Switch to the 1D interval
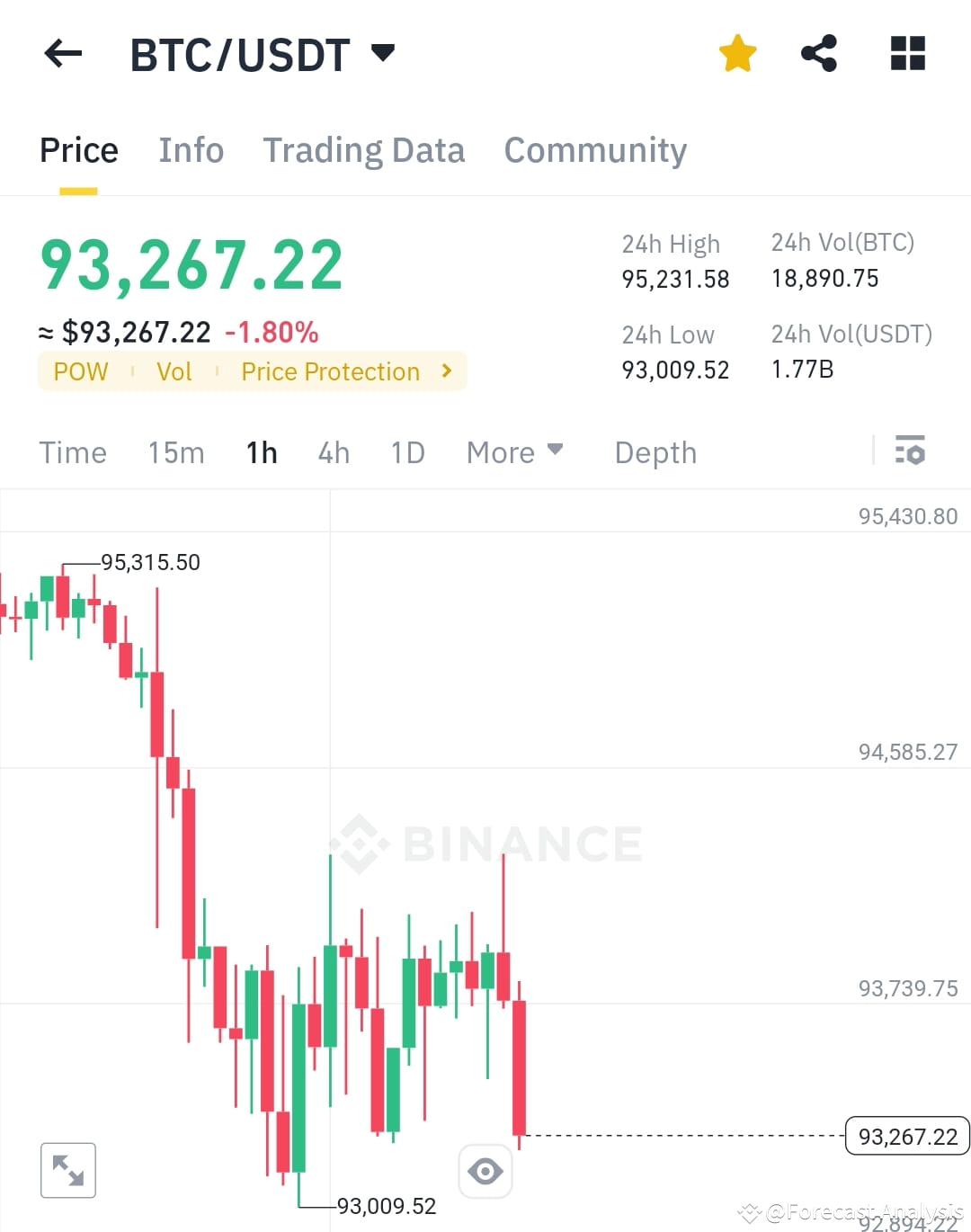Viewport: 971px width, 1232px height. click(x=407, y=452)
